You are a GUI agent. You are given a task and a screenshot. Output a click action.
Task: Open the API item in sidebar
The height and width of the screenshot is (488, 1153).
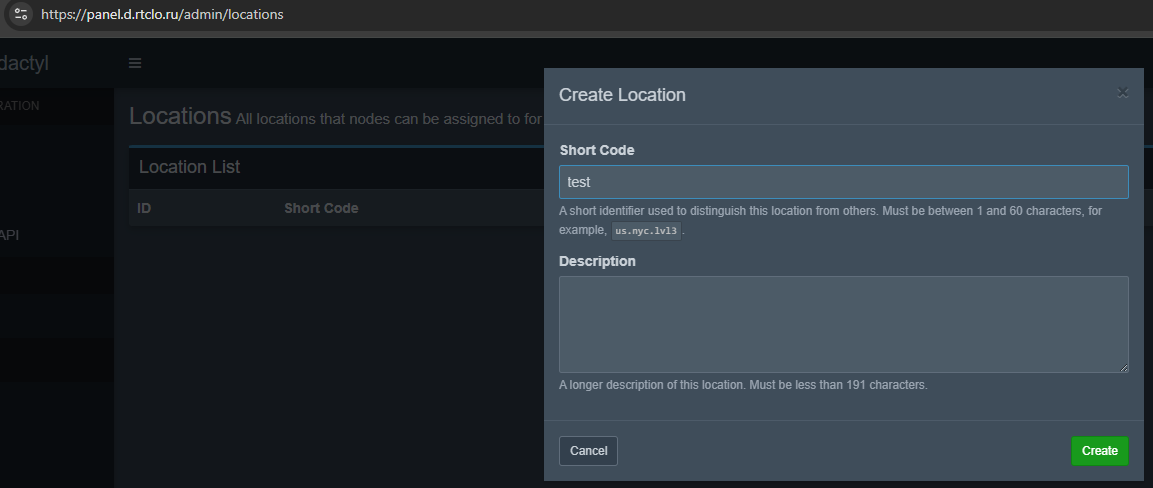point(10,235)
